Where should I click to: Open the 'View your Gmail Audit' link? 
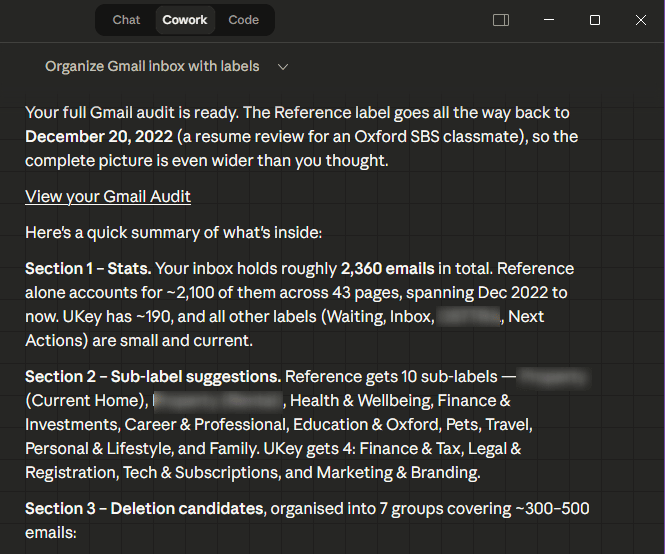click(108, 196)
